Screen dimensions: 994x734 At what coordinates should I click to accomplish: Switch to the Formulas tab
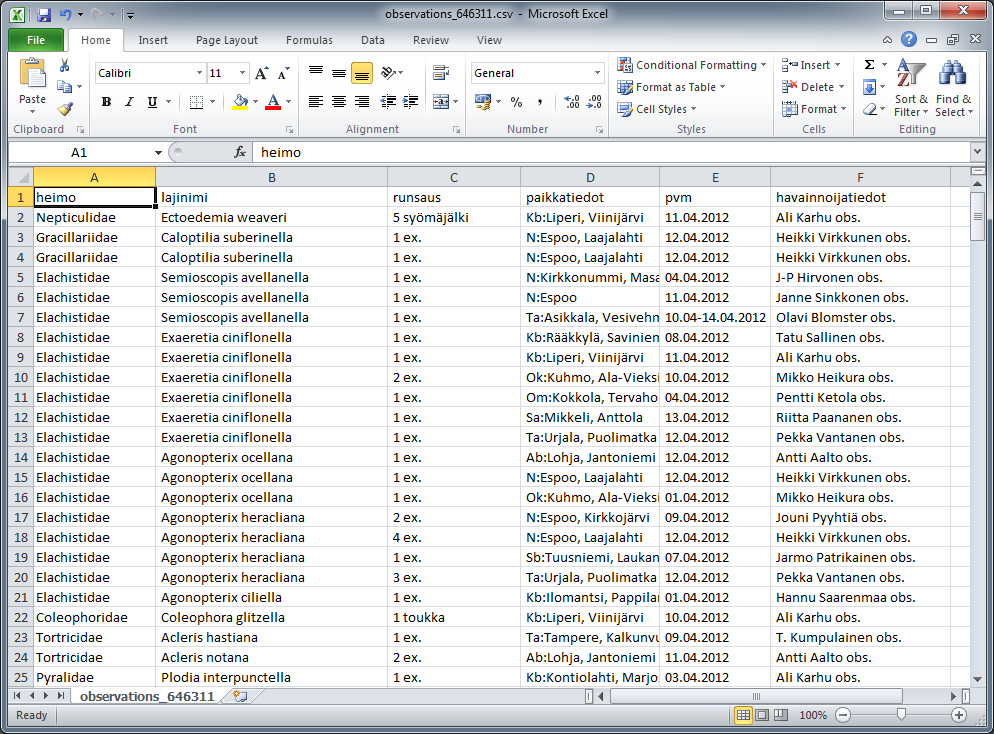309,40
